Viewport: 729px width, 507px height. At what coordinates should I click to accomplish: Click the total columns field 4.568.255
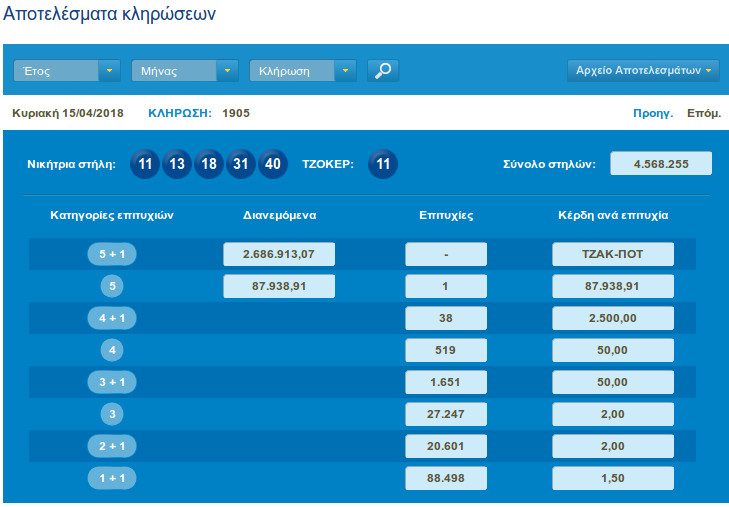pos(660,164)
